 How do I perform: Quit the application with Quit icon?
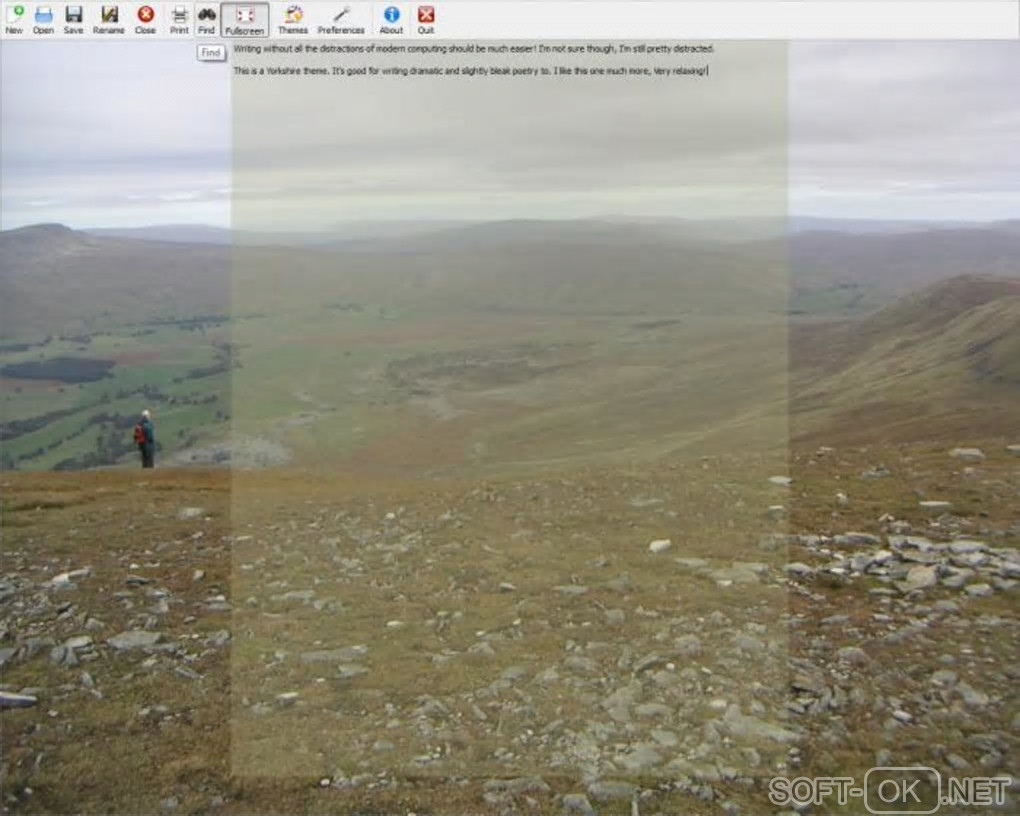pyautogui.click(x=426, y=20)
